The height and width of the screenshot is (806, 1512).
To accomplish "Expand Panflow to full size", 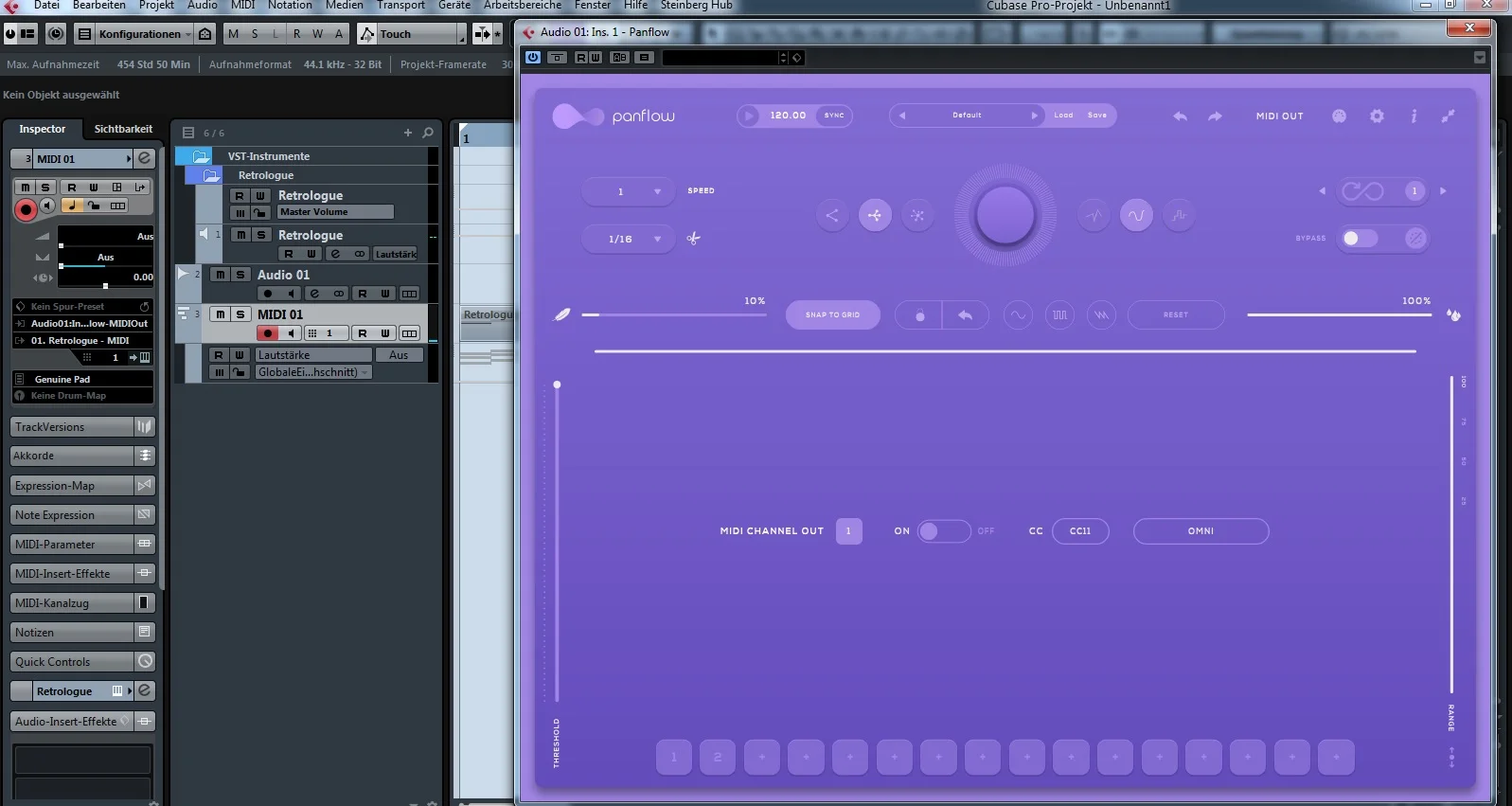I will click(x=1448, y=116).
